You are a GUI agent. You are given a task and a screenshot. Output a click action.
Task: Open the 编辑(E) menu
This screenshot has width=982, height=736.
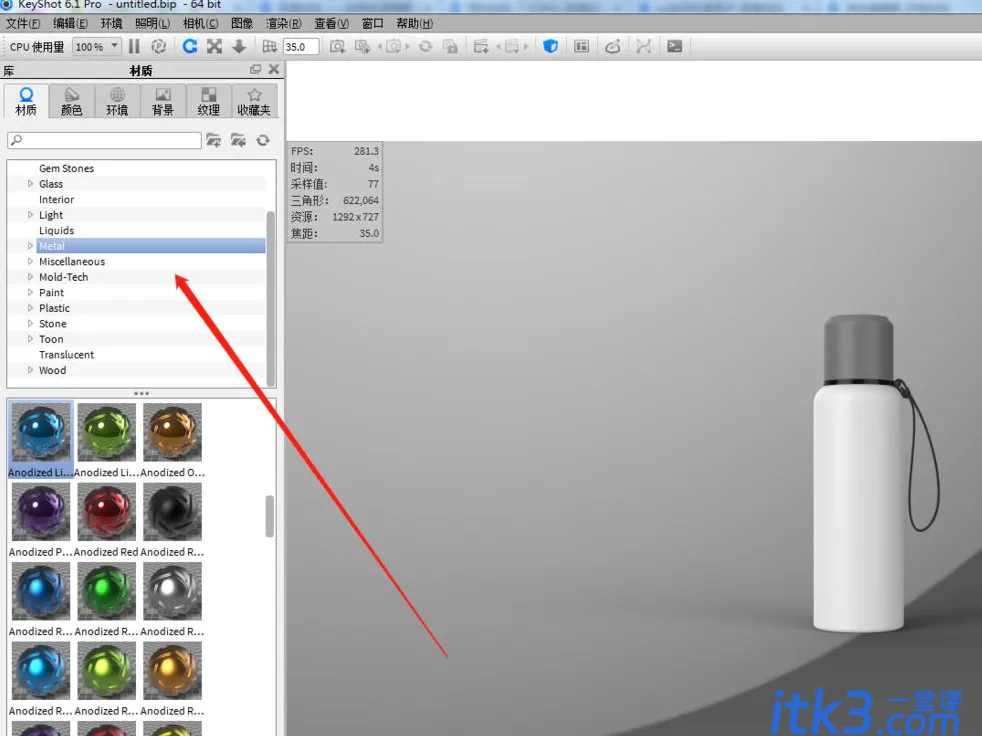[70, 24]
